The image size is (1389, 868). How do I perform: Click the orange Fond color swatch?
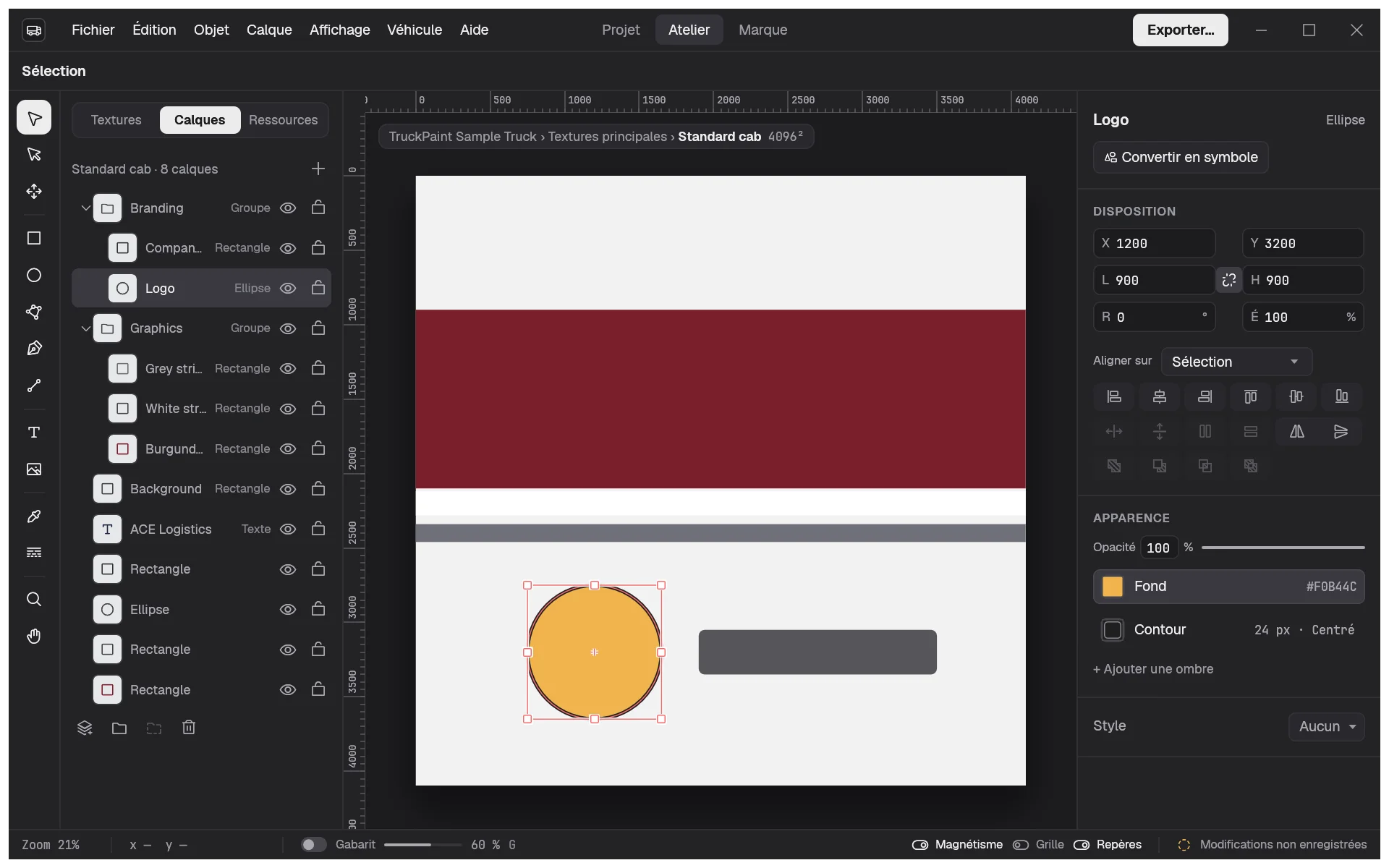pos(1113,587)
